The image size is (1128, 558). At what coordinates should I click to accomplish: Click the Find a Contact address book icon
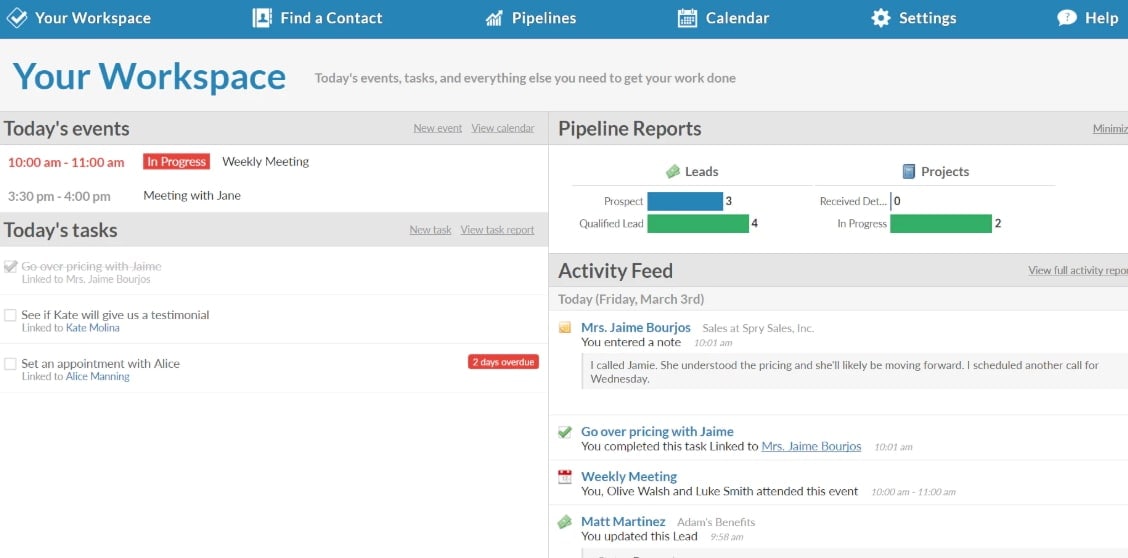point(262,18)
